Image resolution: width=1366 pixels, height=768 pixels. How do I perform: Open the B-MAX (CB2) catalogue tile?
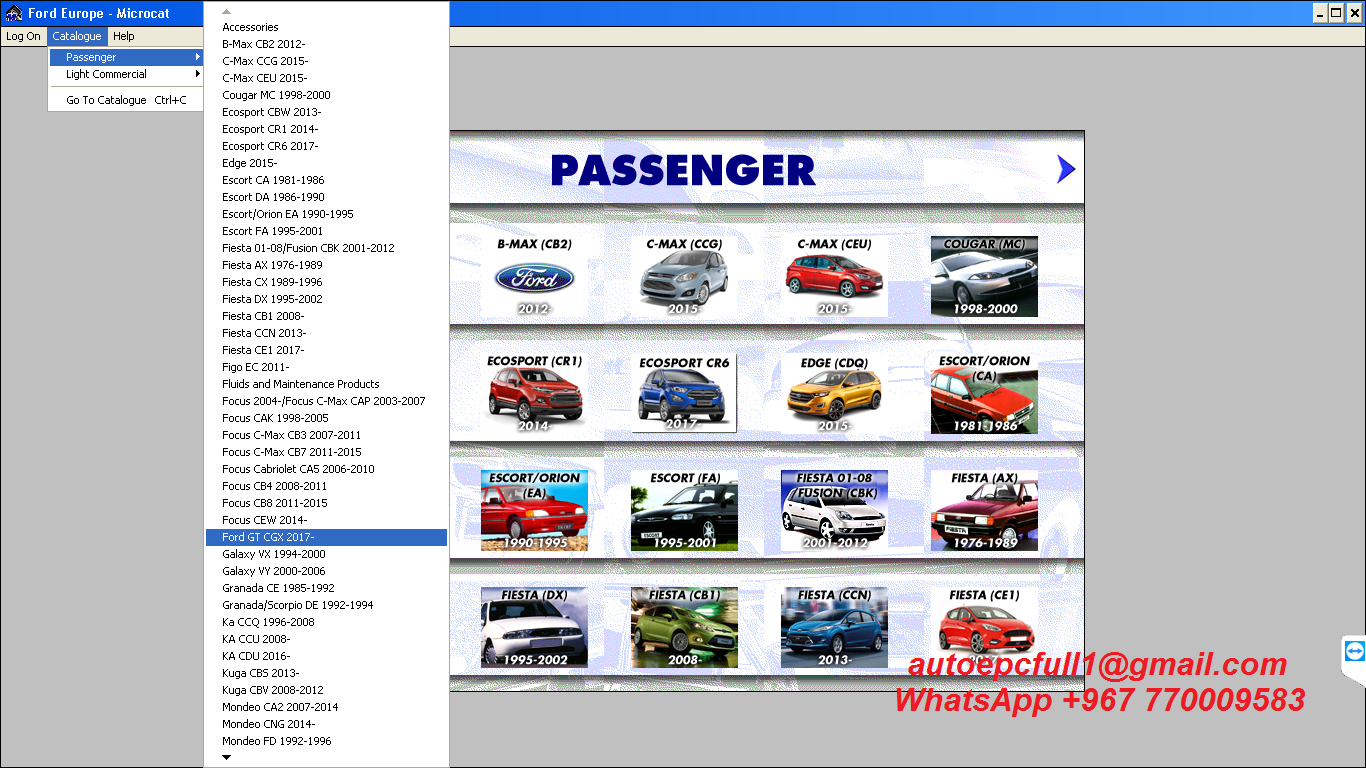[x=534, y=277]
